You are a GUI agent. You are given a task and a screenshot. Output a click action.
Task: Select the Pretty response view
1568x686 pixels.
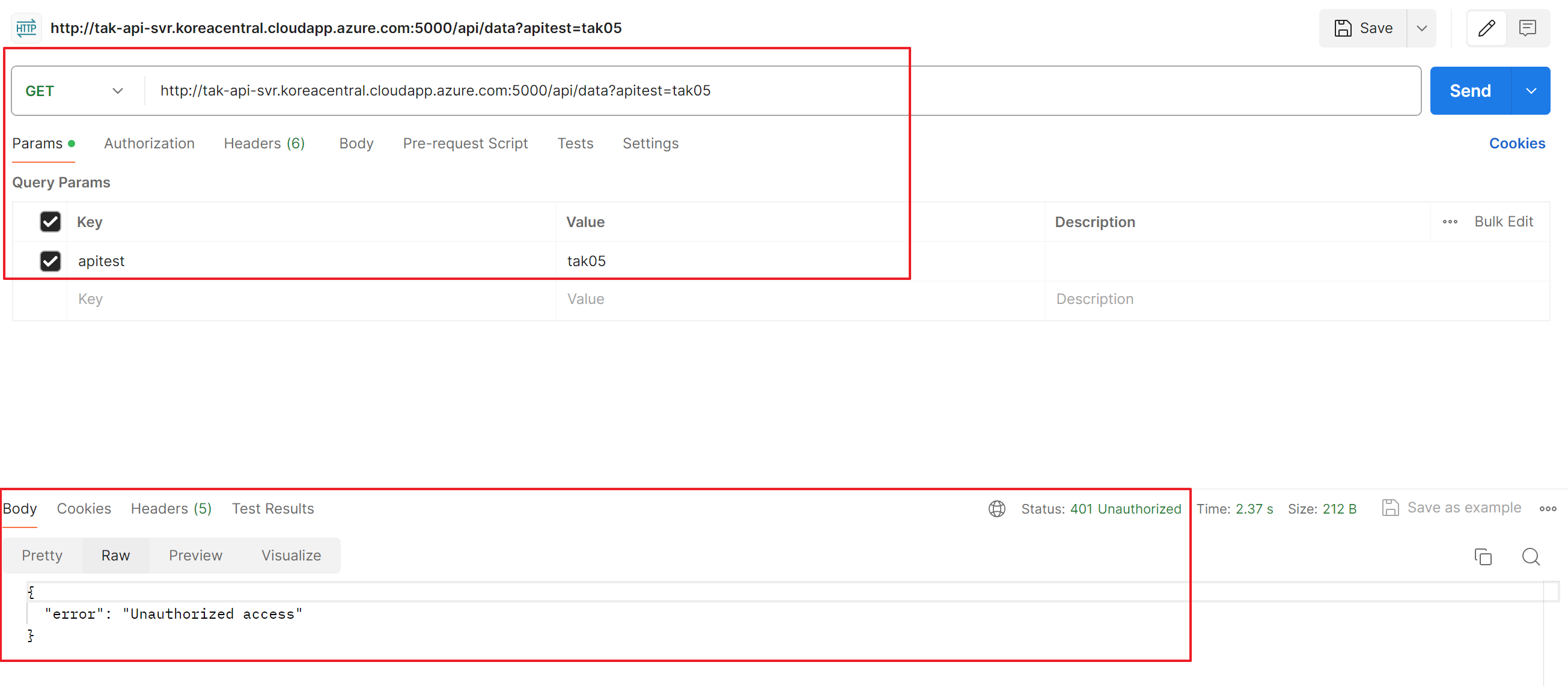click(x=42, y=555)
